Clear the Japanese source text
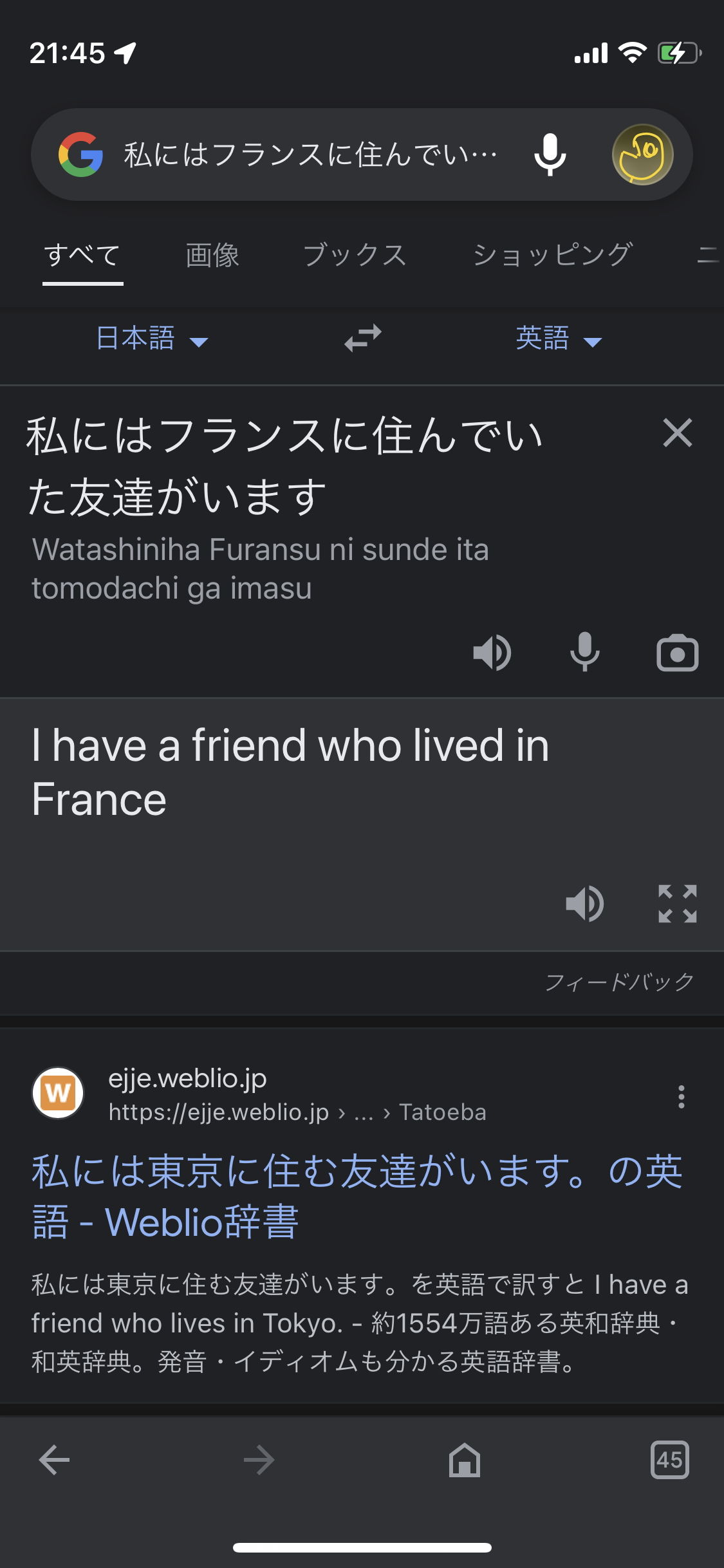This screenshot has height=1568, width=724. (677, 433)
